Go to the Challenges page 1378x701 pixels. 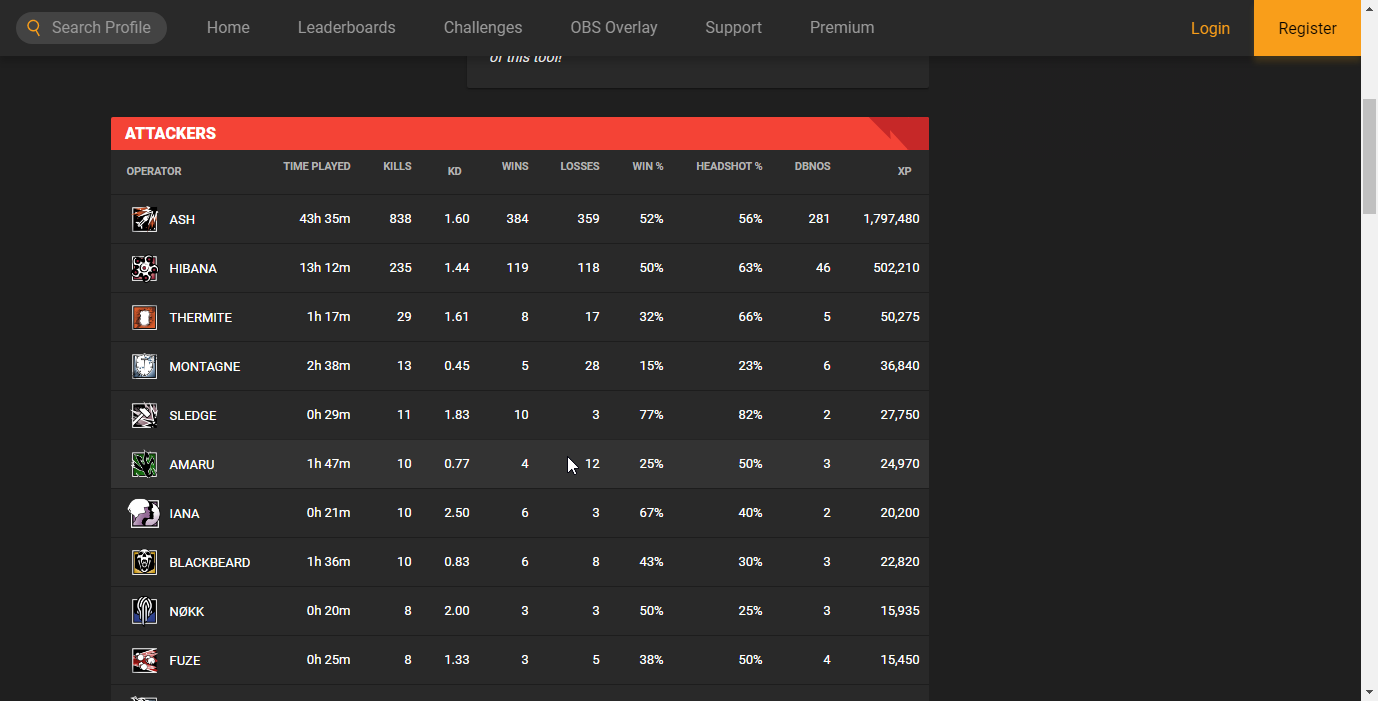[x=483, y=28]
